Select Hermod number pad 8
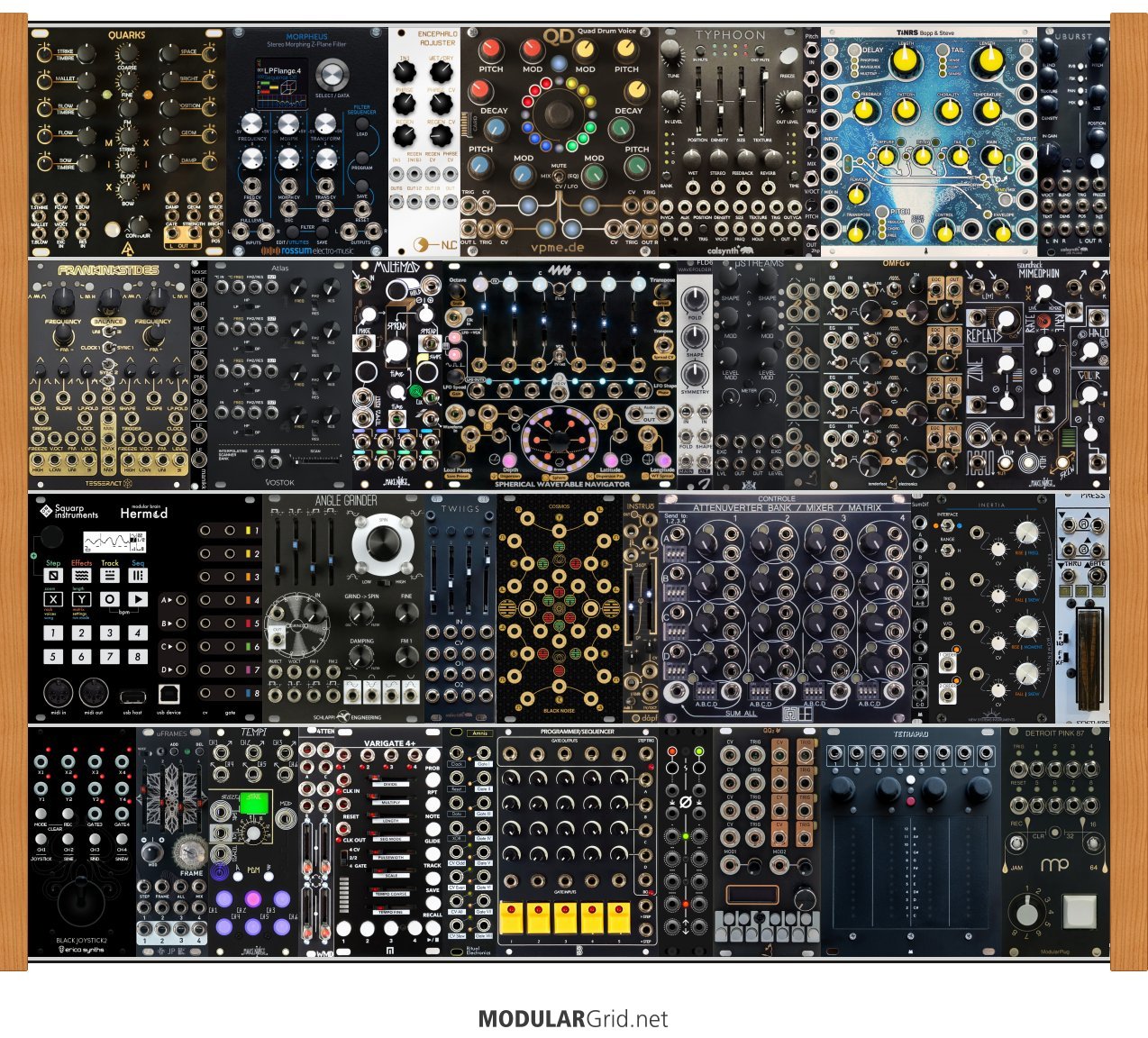This screenshot has width=1148, height=1038. (138, 657)
